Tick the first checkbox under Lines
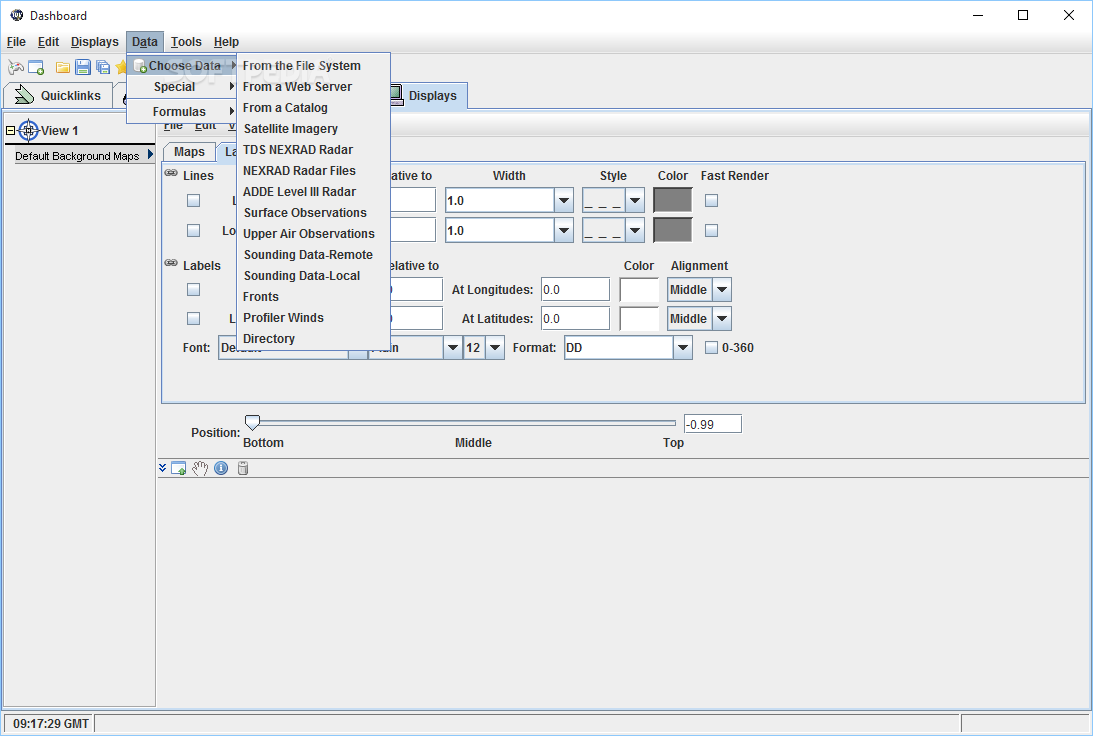The width and height of the screenshot is (1093, 736). pos(194,201)
